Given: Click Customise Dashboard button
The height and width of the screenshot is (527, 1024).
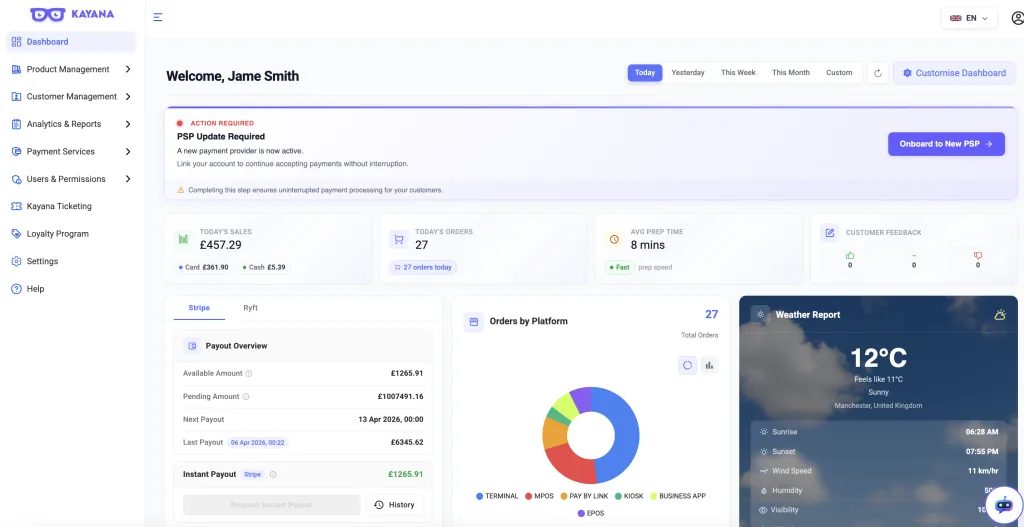Looking at the screenshot, I should [954, 73].
